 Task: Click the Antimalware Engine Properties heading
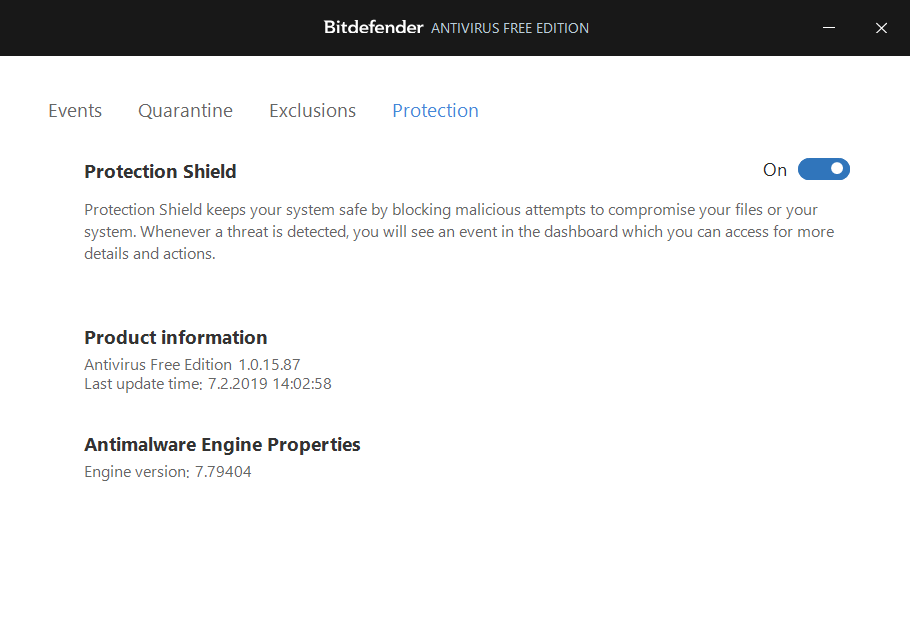[222, 445]
